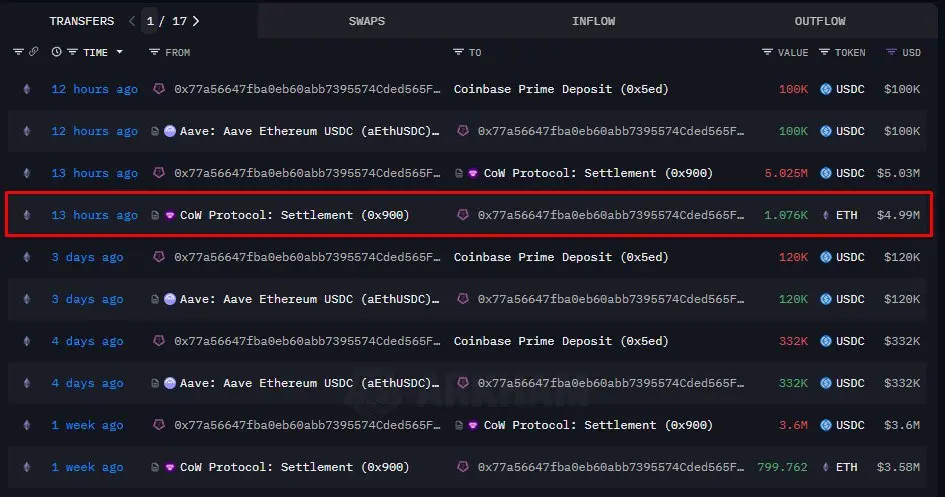Switch to the INFLOW tab
This screenshot has height=497, width=945.
594,21
